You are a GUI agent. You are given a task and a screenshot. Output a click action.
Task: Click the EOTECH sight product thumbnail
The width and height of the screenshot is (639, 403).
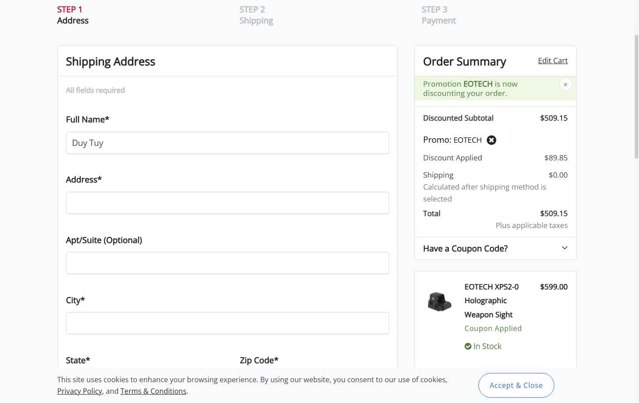439,301
